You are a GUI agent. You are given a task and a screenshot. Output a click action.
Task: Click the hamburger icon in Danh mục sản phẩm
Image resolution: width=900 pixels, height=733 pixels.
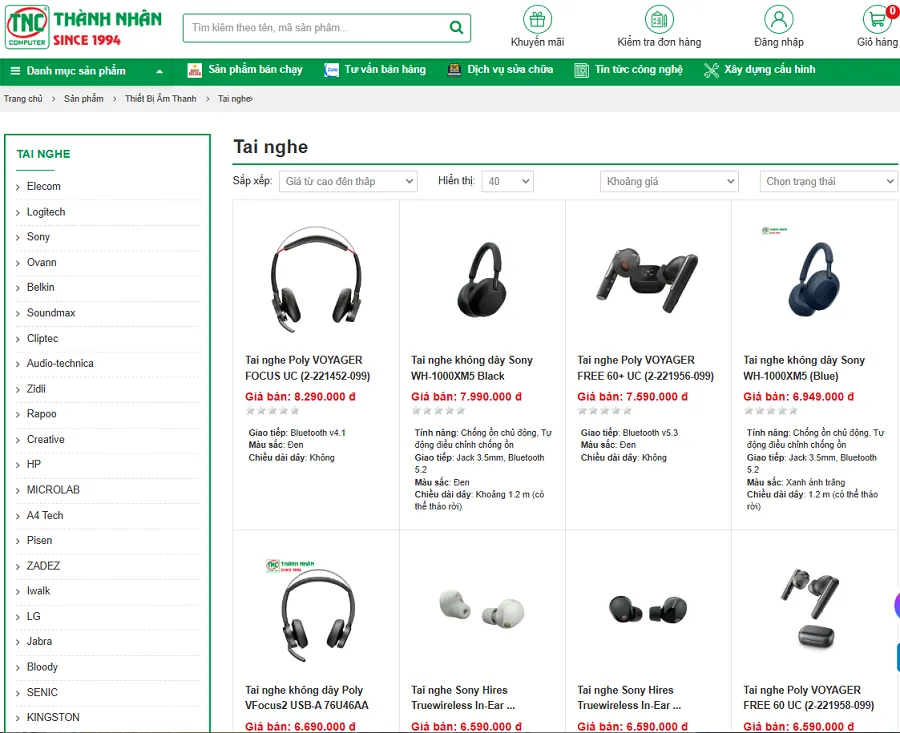point(15,71)
